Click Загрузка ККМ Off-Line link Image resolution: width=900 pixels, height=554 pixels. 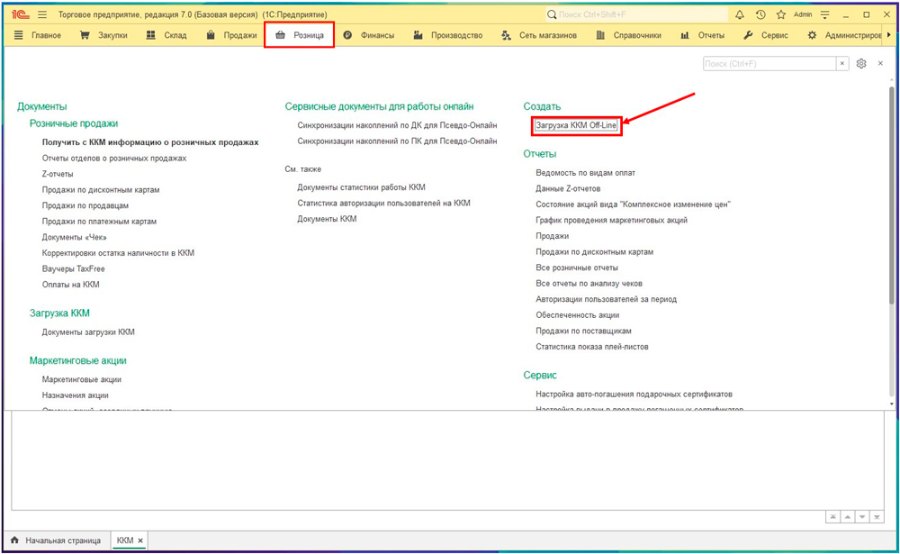(576, 125)
